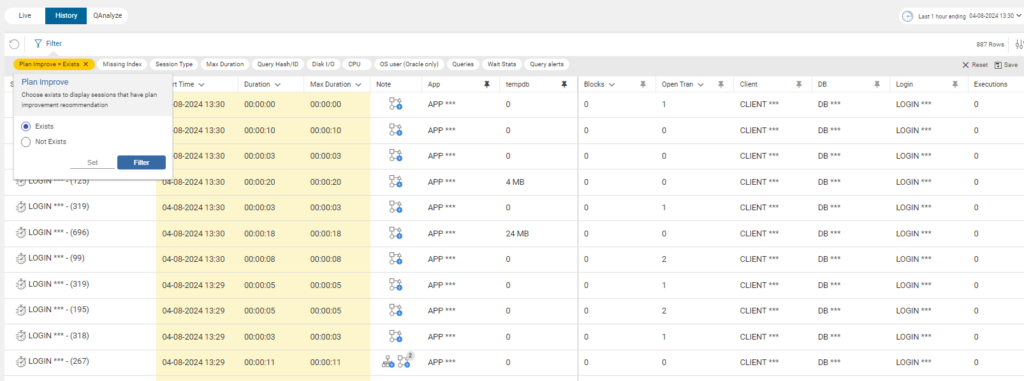Click the clock icon beside time range
The image size is (1024, 381).
click(x=907, y=16)
